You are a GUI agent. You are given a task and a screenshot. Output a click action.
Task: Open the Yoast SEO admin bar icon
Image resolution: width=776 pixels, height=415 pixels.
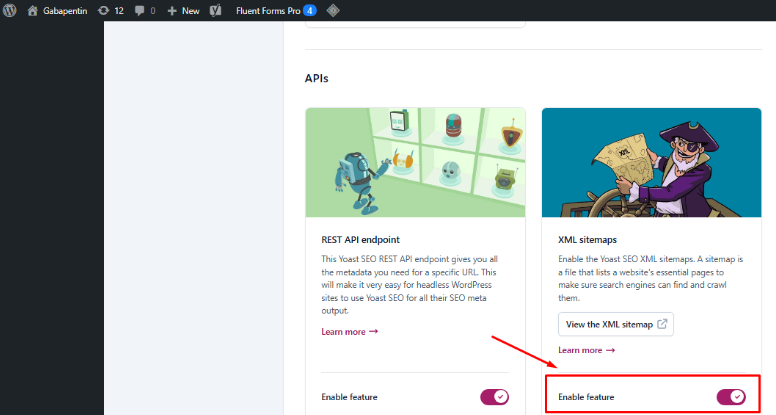click(215, 10)
